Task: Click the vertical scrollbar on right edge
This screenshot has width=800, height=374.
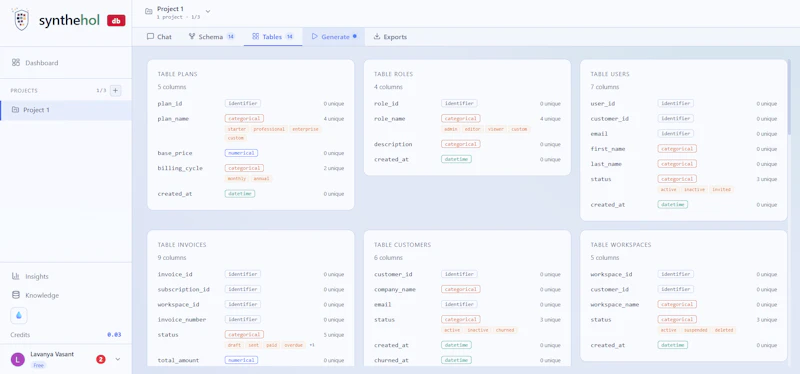Action: [x=789, y=97]
